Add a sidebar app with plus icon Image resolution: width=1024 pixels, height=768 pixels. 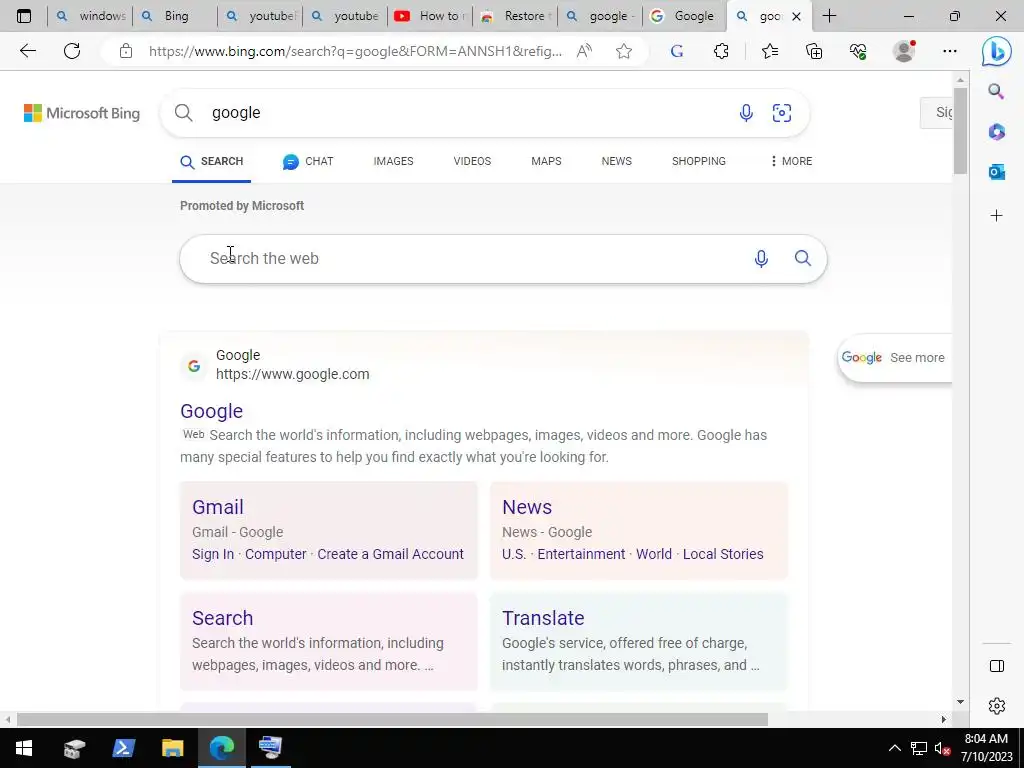click(x=996, y=216)
